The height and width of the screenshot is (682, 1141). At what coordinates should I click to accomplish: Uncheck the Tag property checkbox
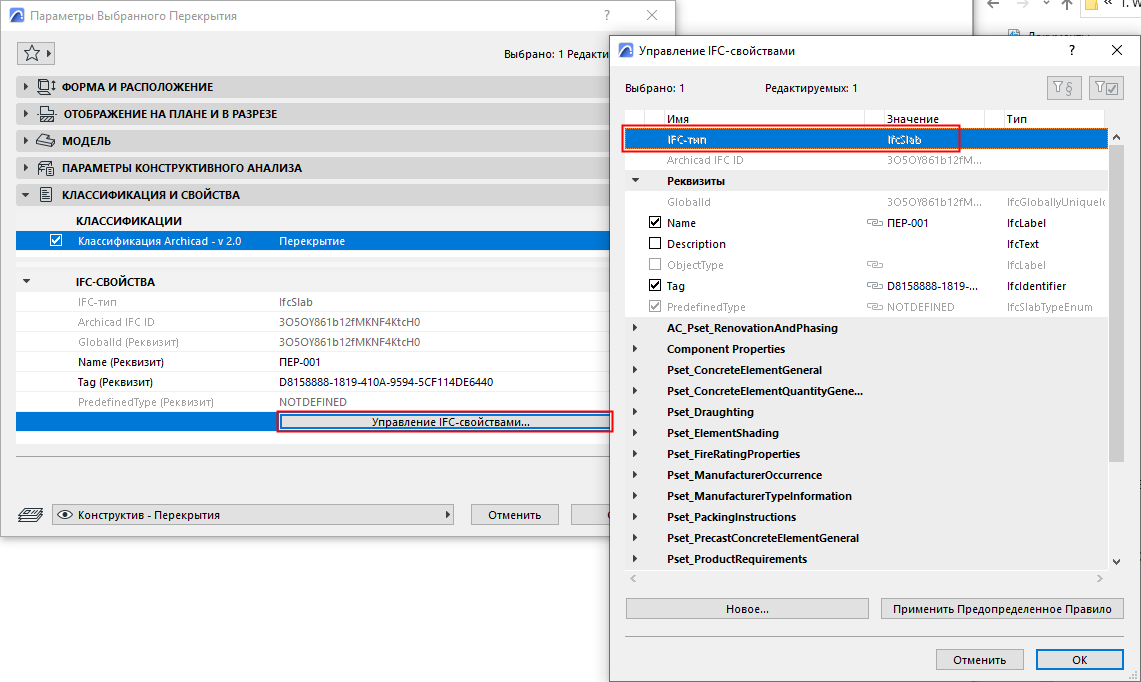[x=655, y=285]
